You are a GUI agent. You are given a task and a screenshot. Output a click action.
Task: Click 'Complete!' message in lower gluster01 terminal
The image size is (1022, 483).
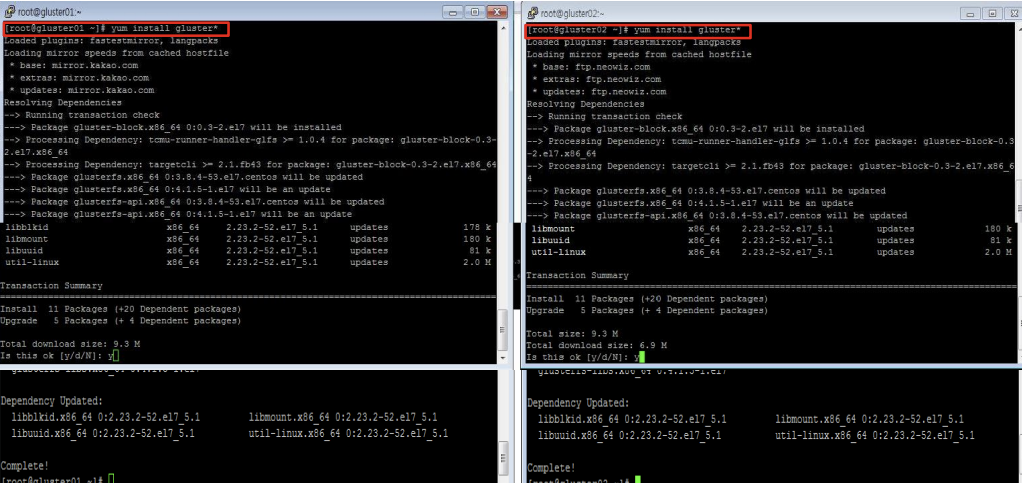[x=24, y=466]
